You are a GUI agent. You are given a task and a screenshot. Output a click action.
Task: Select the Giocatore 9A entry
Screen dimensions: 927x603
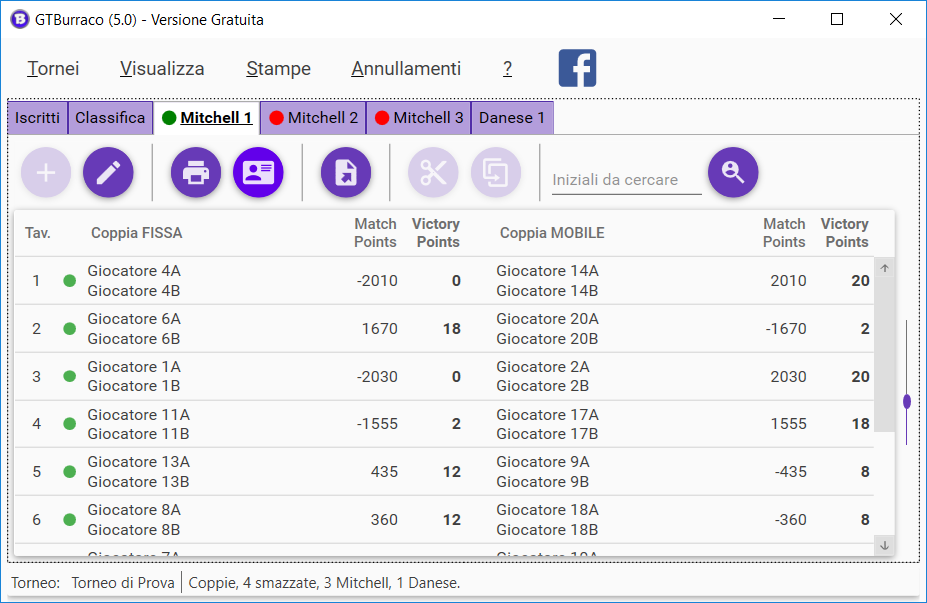pyautogui.click(x=543, y=462)
